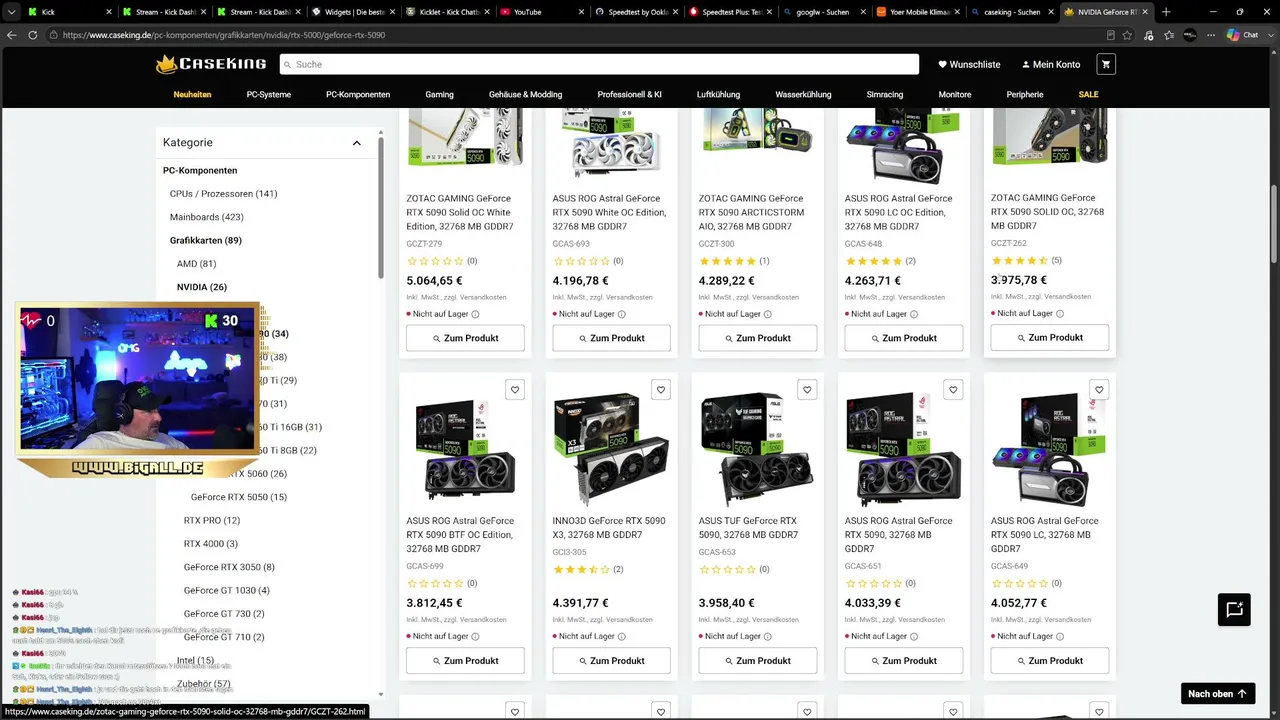Open the Wasserkühlung navigation menu
The image size is (1280, 720).
[803, 94]
